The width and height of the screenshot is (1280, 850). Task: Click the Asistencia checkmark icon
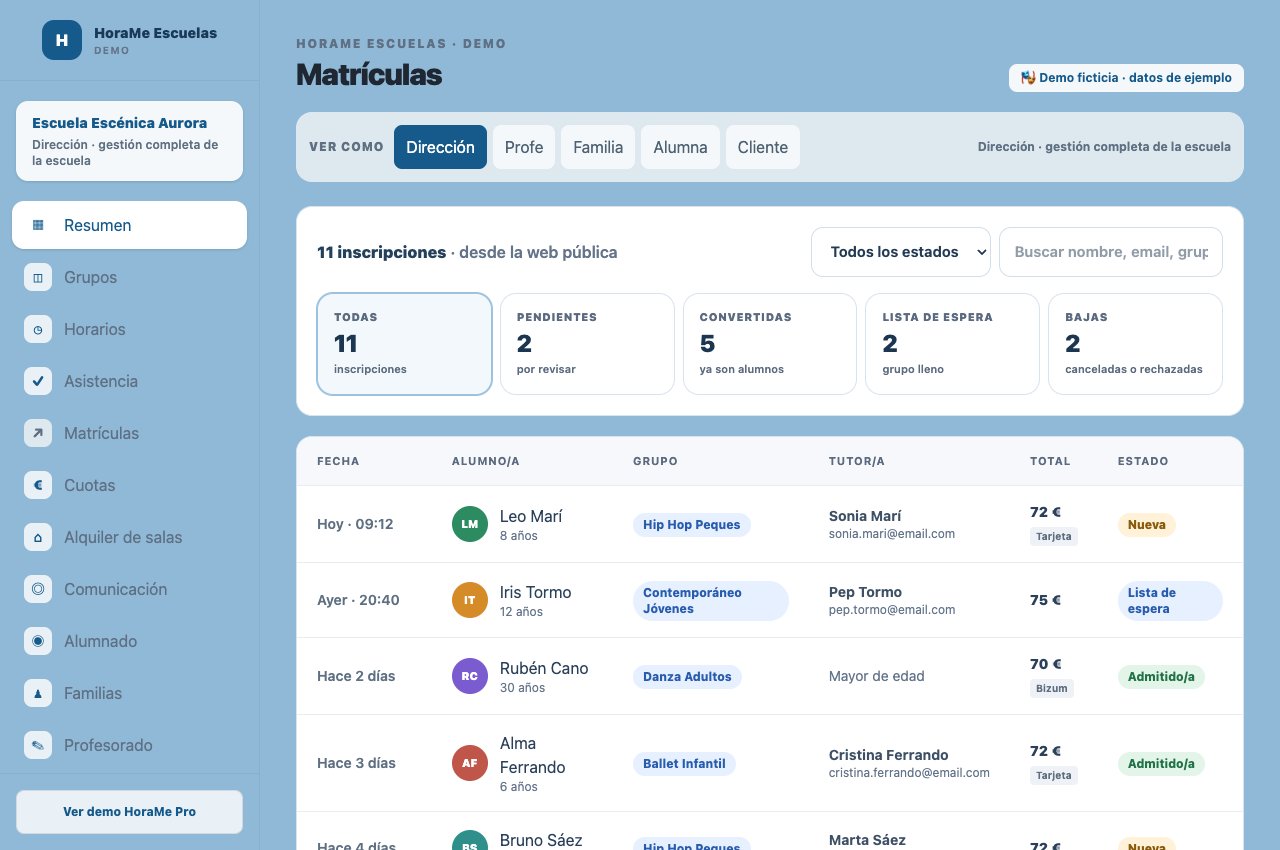tap(38, 381)
